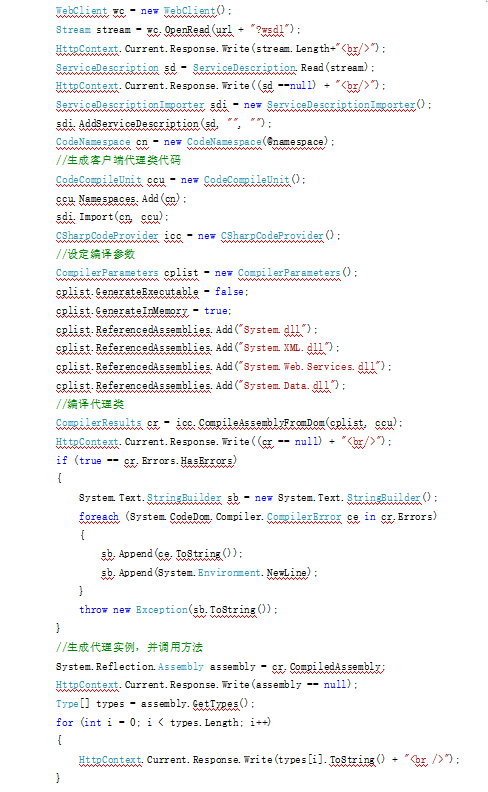The image size is (488, 792).
Task: Click the line declaring 'StringBuilder sb'
Action: point(258,498)
